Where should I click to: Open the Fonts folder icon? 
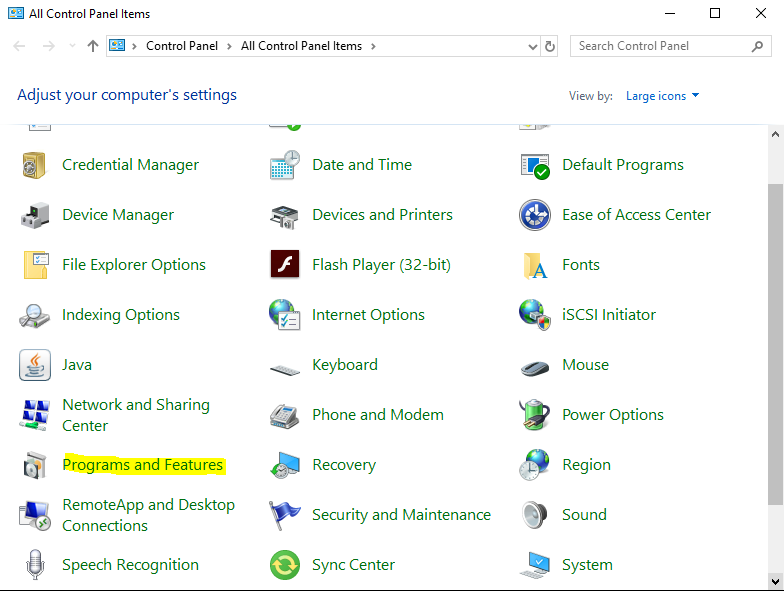(x=536, y=266)
